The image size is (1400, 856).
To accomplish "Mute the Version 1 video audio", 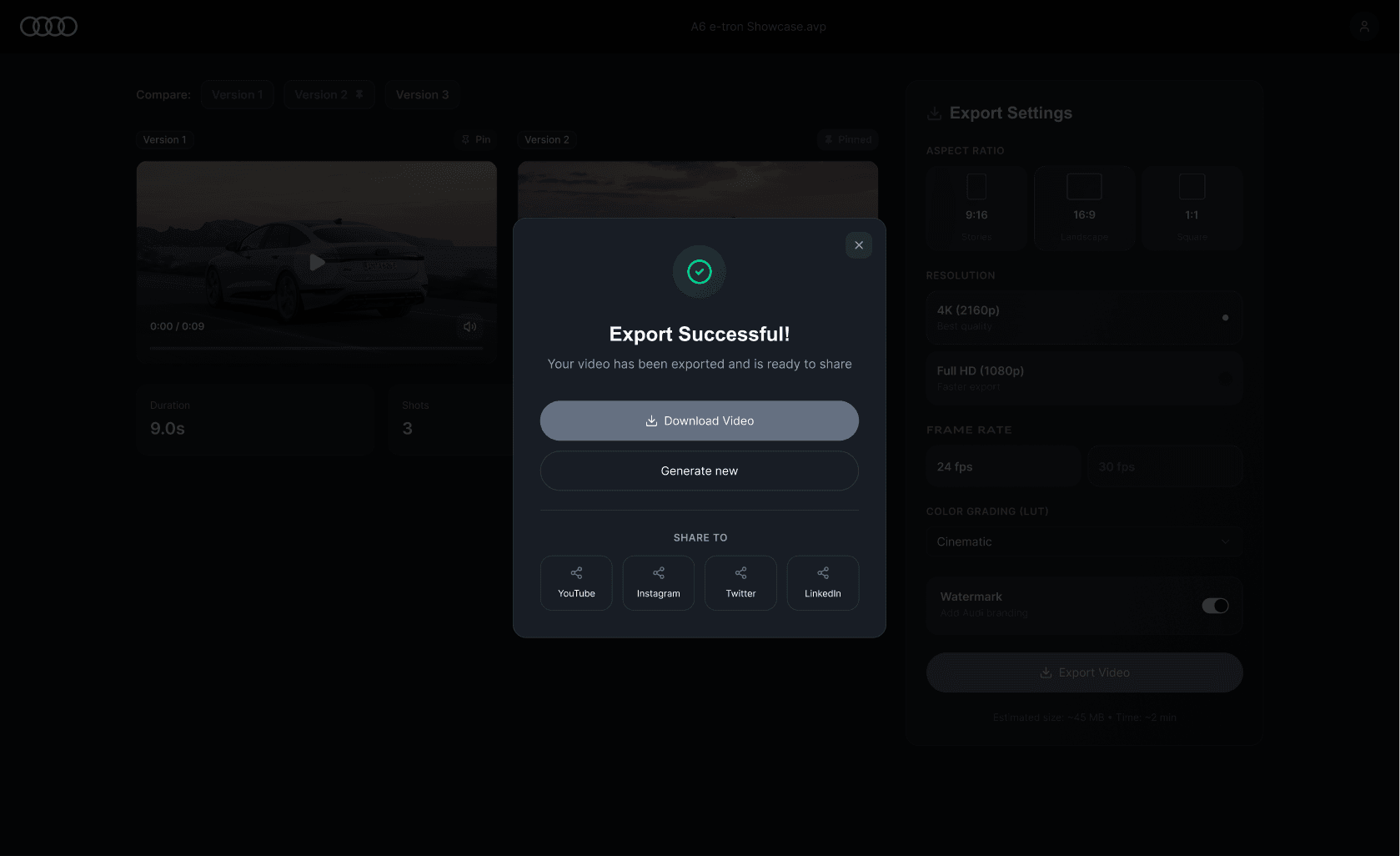I will (x=470, y=326).
